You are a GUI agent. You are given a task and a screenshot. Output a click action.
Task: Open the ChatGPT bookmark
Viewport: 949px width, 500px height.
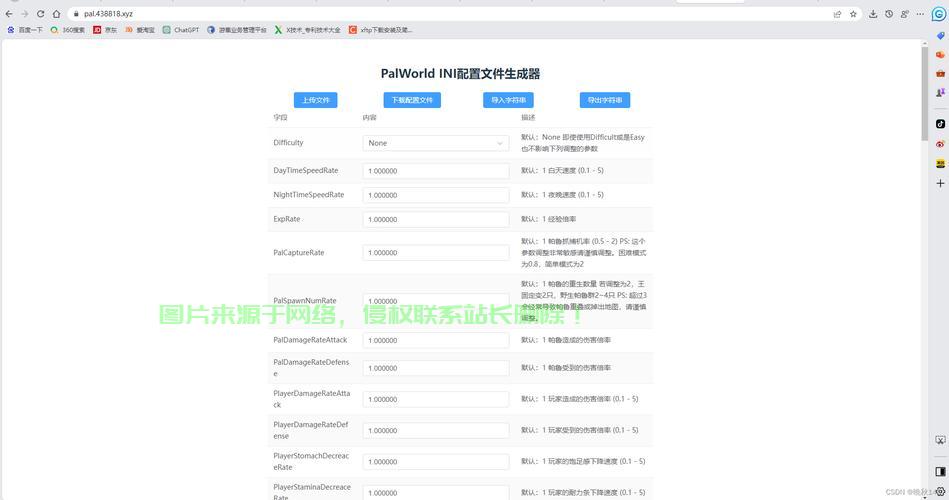(x=181, y=30)
